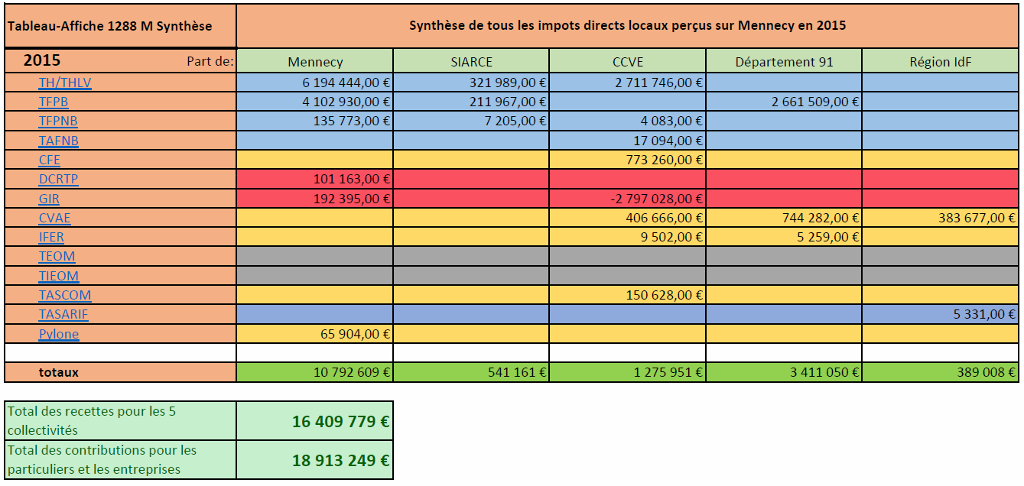
Task: Open the IFER link
Action: click(53, 237)
